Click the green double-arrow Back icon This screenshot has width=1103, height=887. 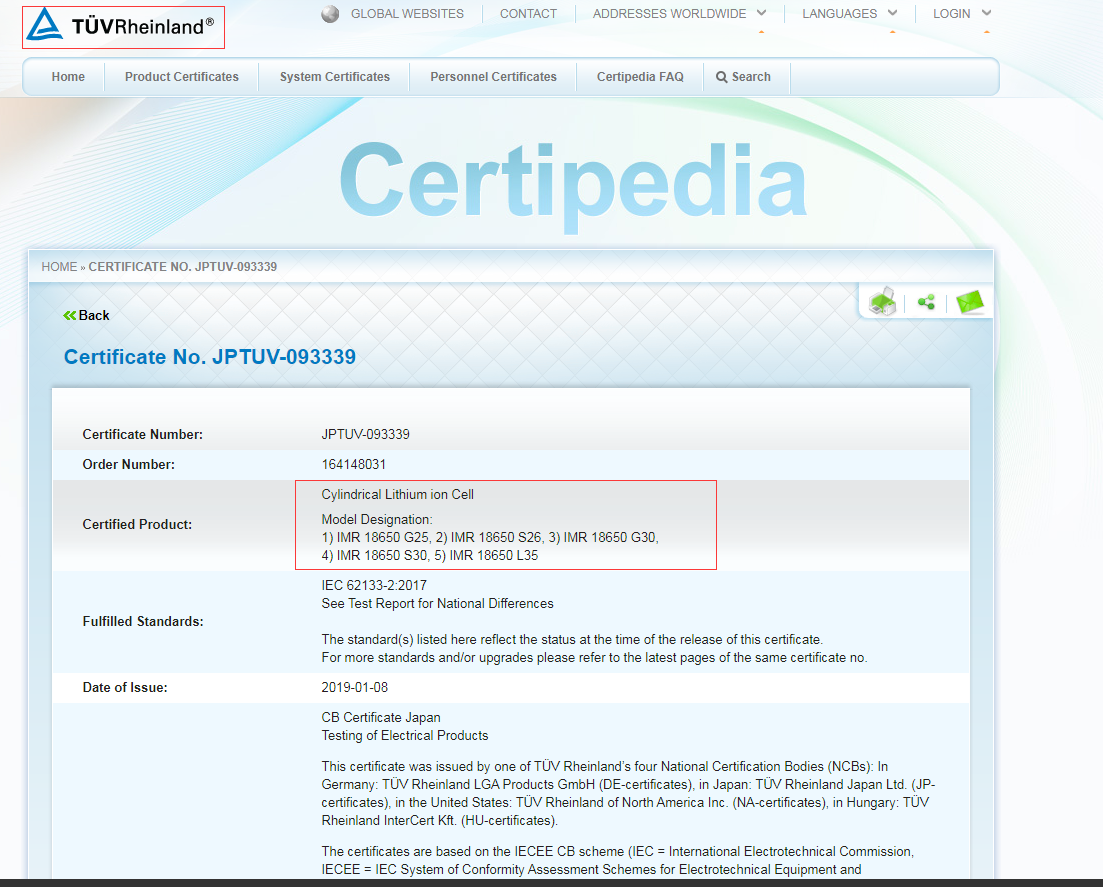click(70, 316)
